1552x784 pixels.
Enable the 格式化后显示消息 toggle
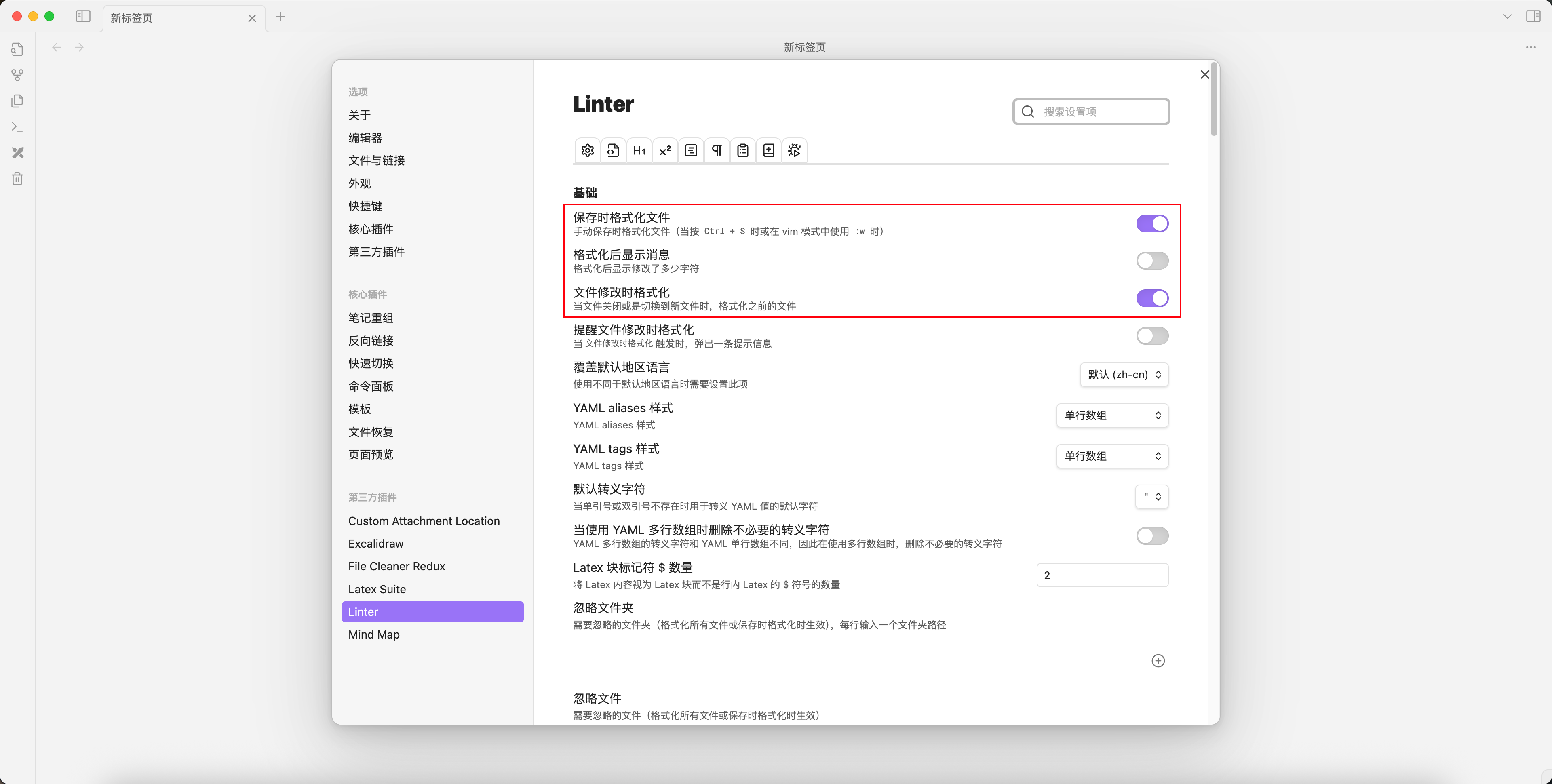[1152, 261]
